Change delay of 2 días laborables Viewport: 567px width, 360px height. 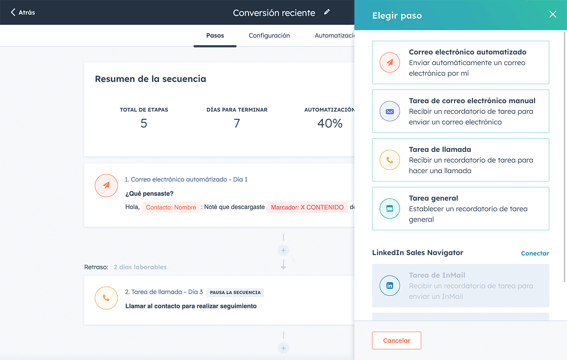click(140, 267)
